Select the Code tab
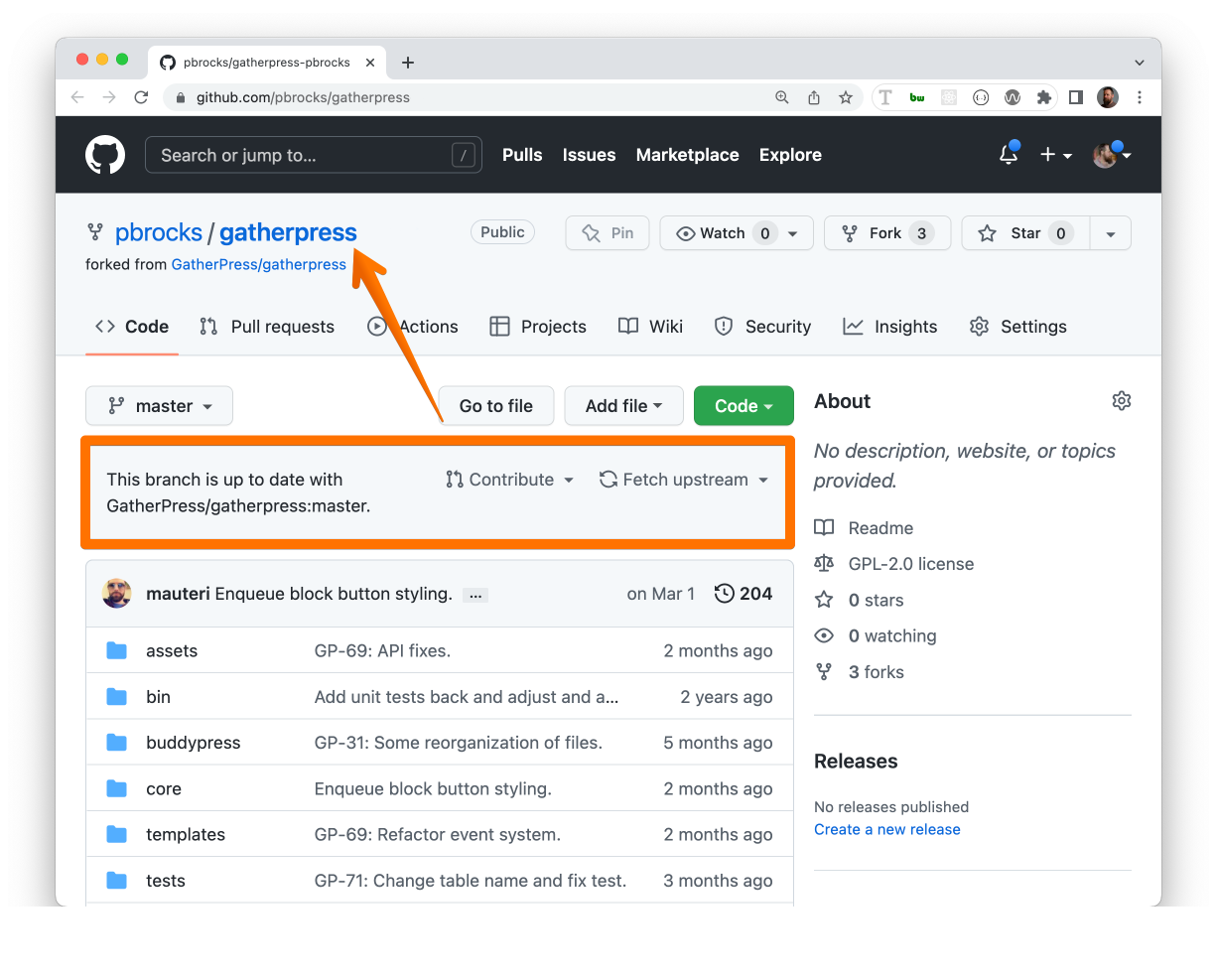 tap(132, 327)
